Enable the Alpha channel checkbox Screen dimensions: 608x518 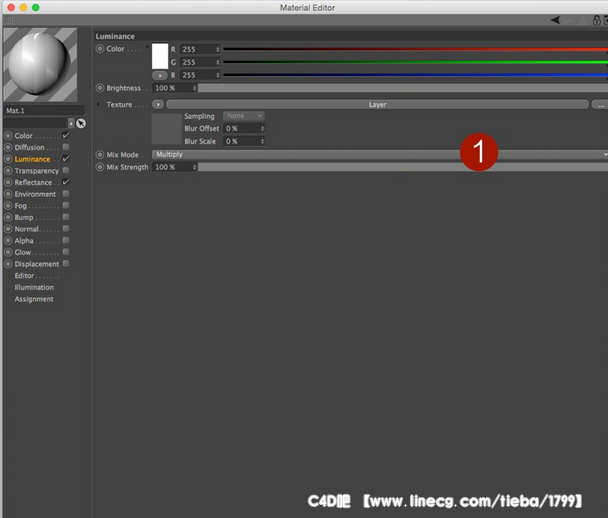pyautogui.click(x=66, y=240)
